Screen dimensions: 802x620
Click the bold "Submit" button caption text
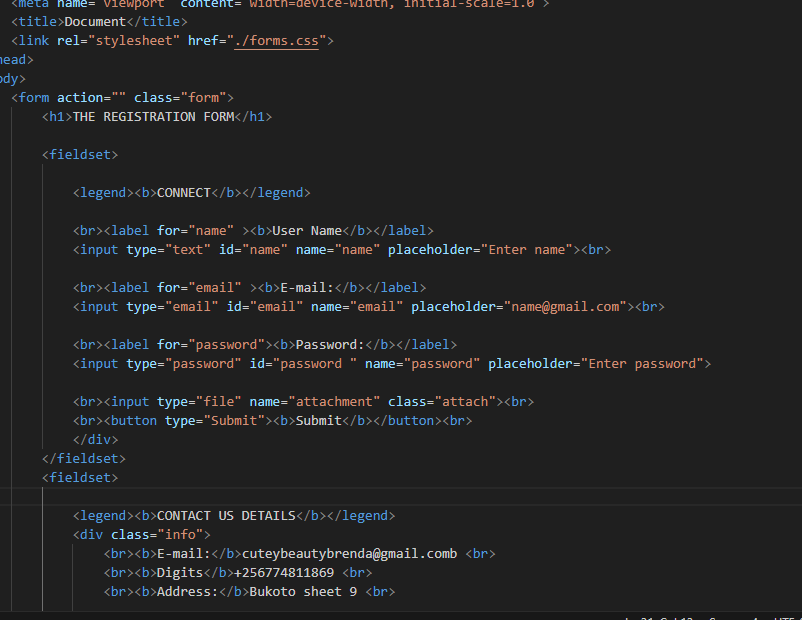tap(319, 420)
